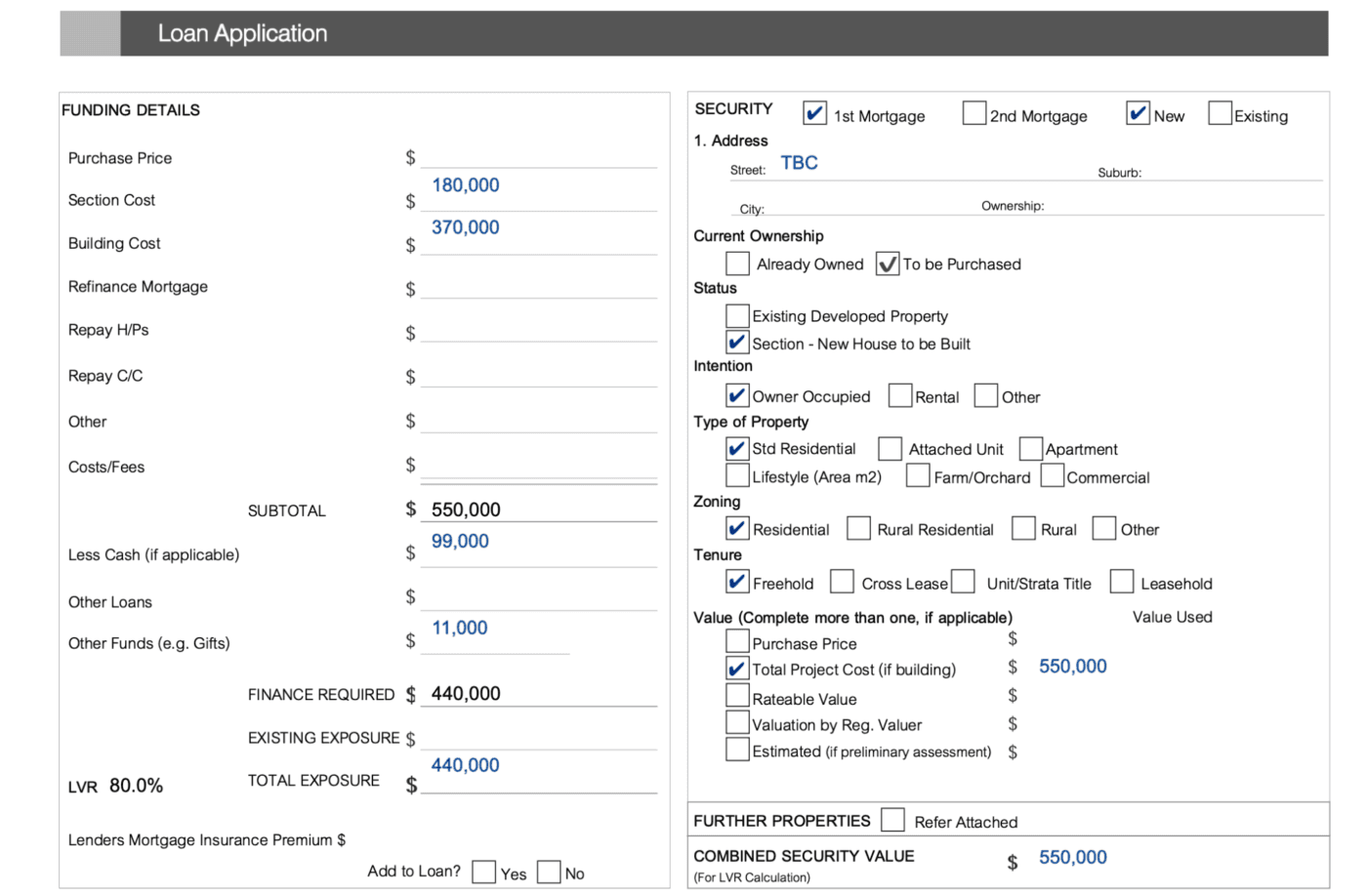
Task: Select Yes for Add to Loan
Action: pos(484,871)
